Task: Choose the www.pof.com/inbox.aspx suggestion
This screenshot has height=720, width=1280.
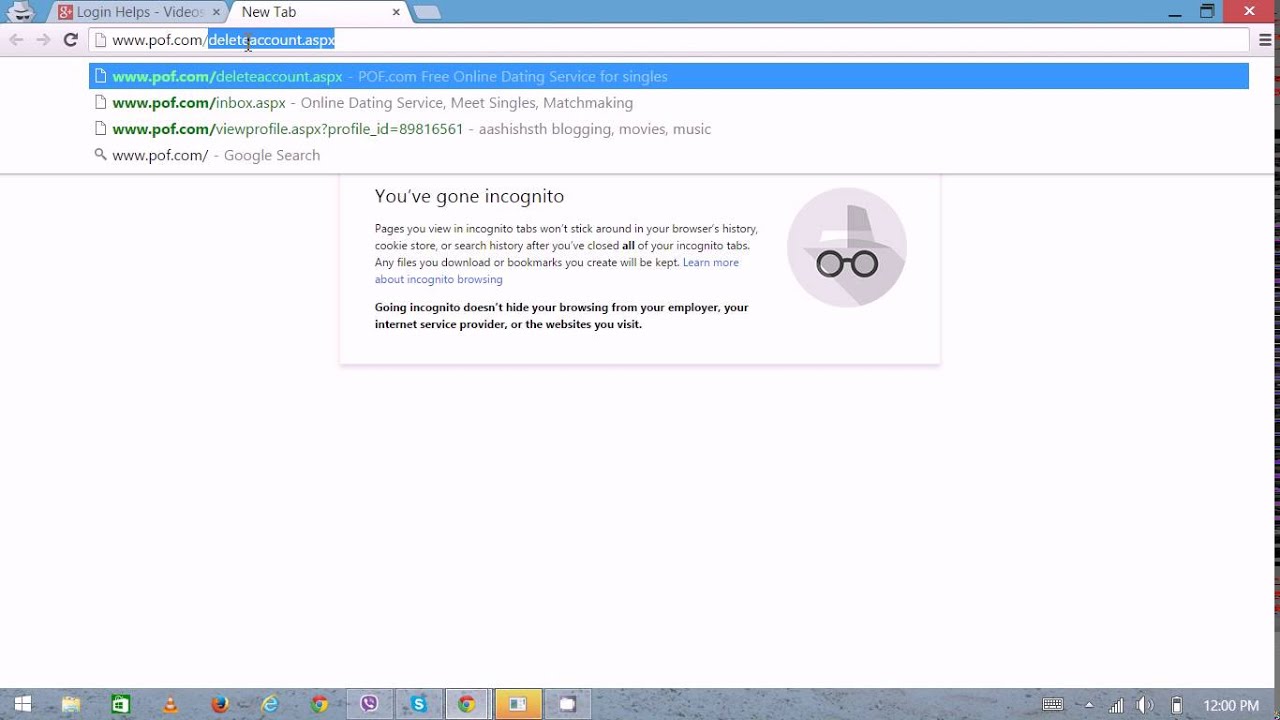Action: coord(668,102)
